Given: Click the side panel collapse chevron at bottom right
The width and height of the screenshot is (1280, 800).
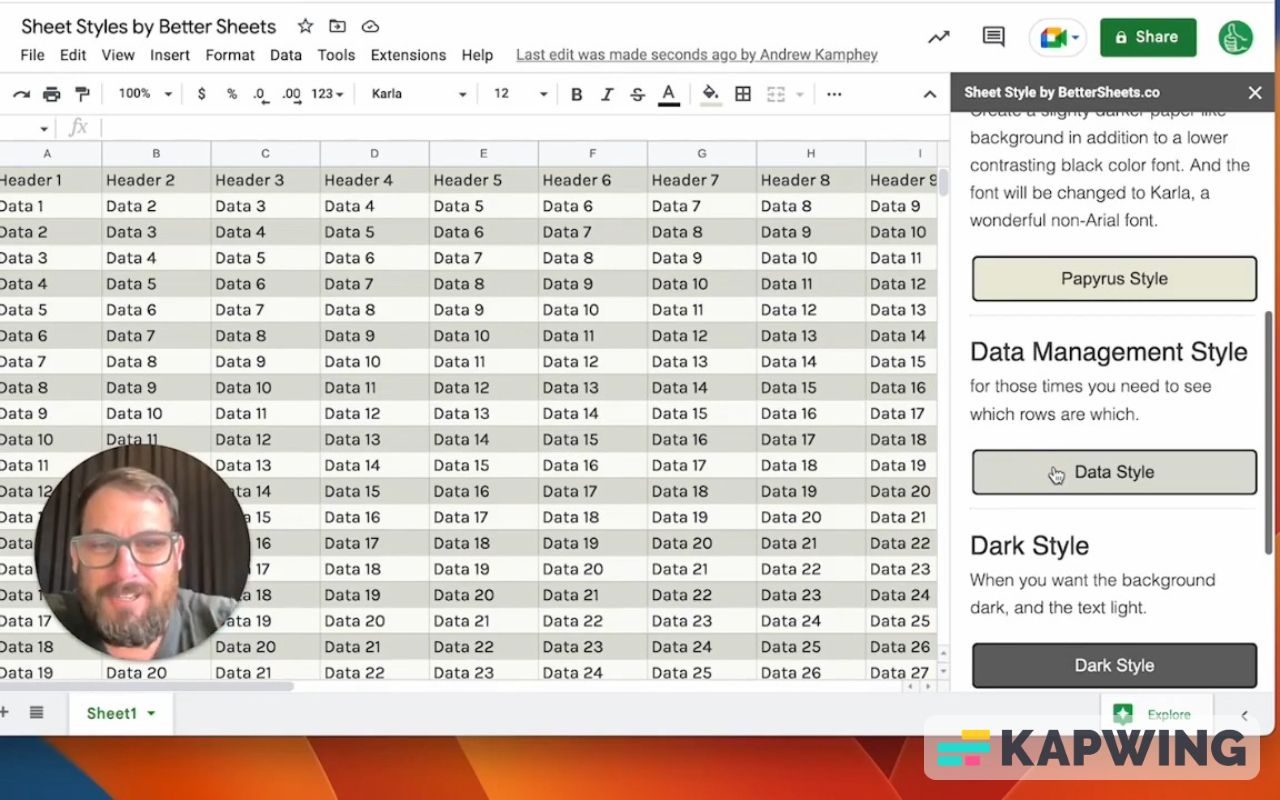Looking at the screenshot, I should tap(1245, 715).
